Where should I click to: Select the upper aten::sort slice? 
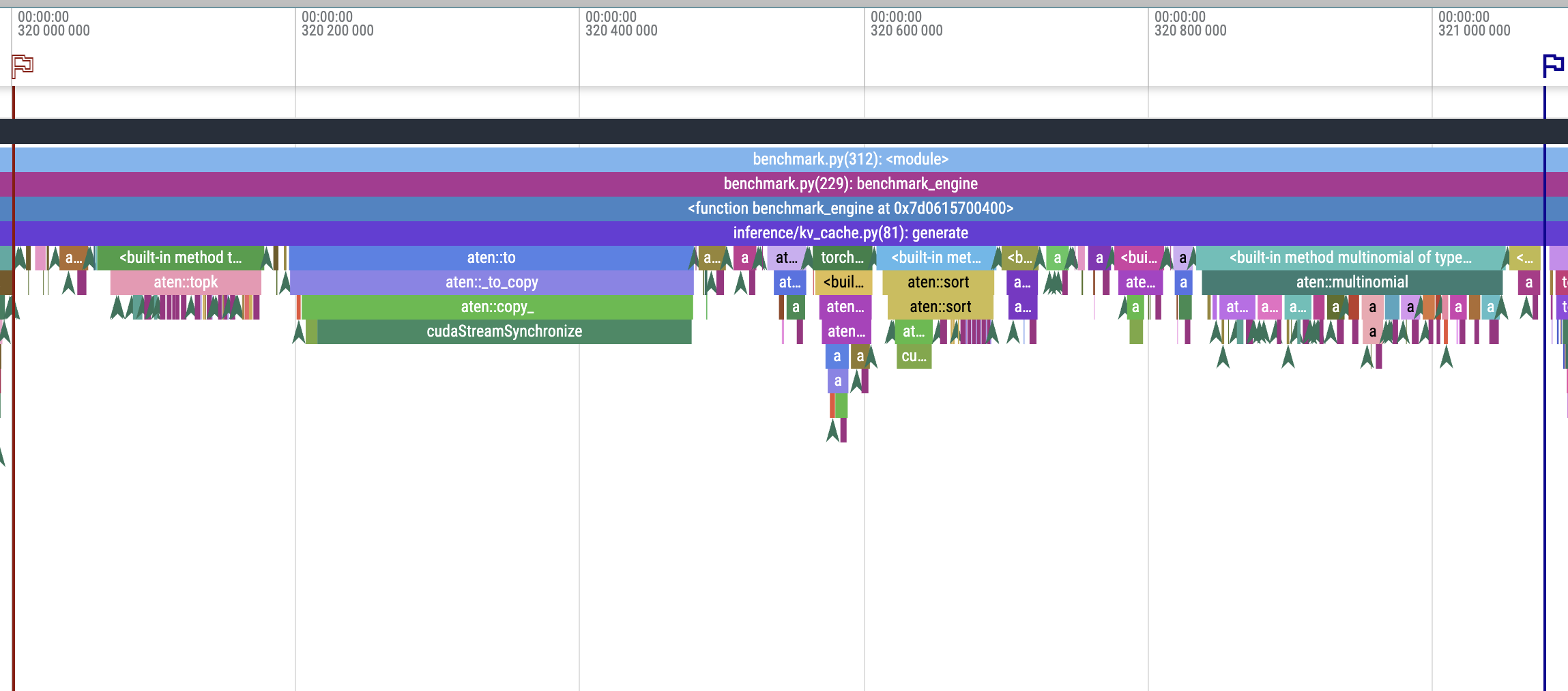coord(940,282)
